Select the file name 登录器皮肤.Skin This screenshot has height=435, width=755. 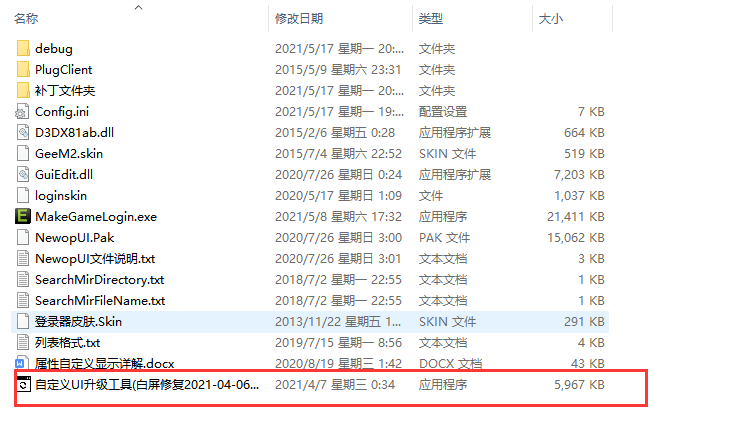coord(78,321)
